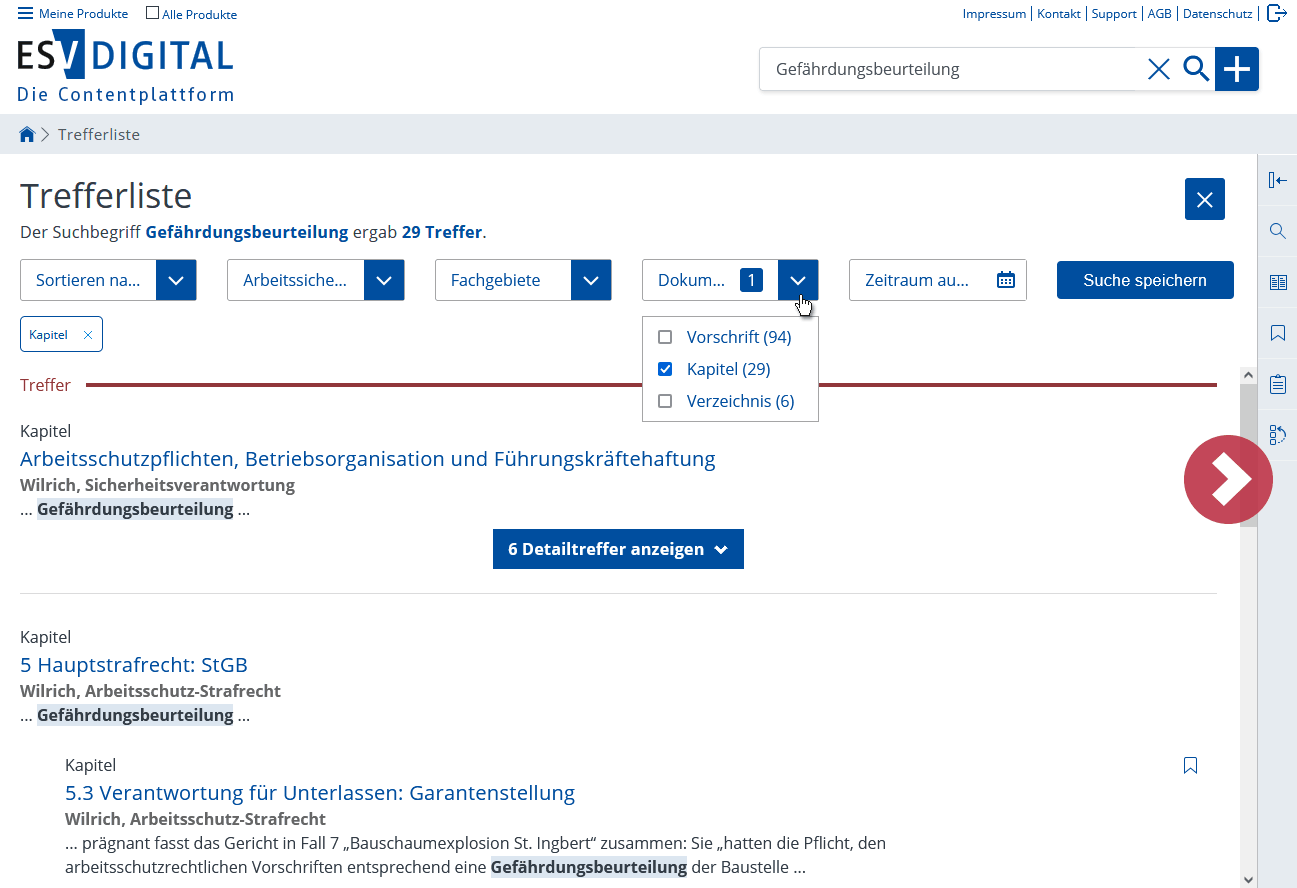The width and height of the screenshot is (1297, 888).
Task: Collapse the right sidebar panel
Action: 1277,180
